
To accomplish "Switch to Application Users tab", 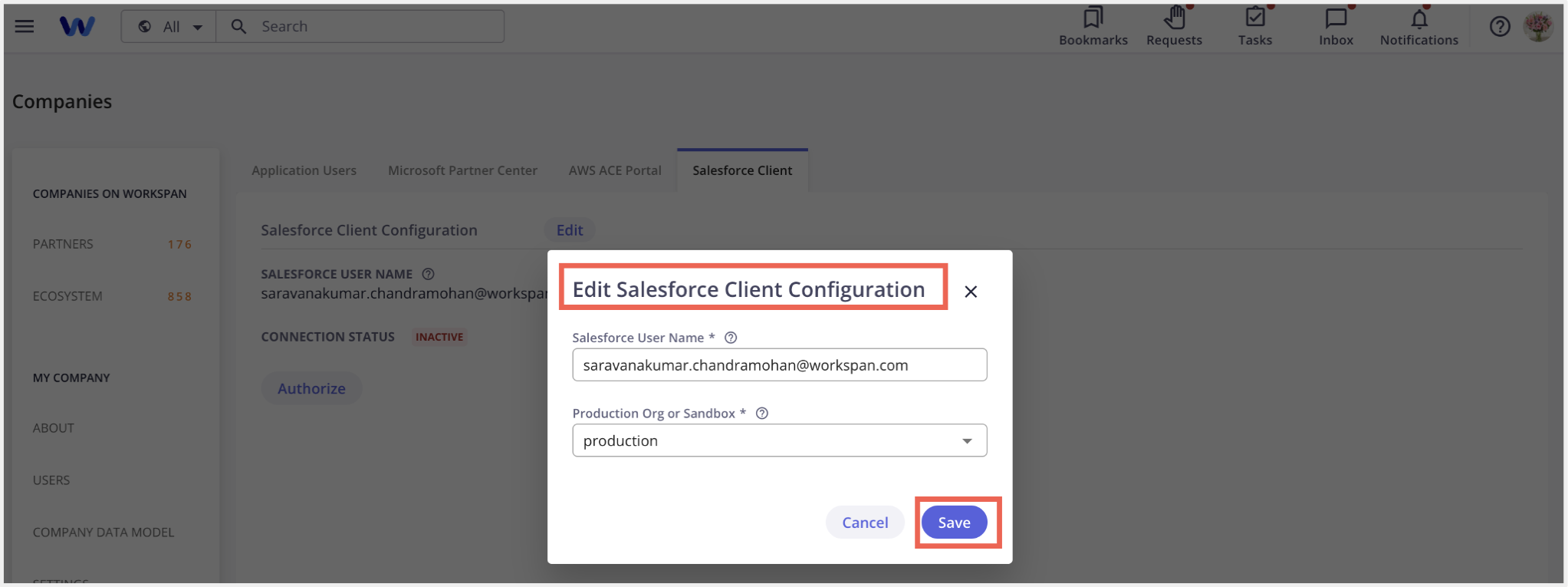I will pos(304,170).
